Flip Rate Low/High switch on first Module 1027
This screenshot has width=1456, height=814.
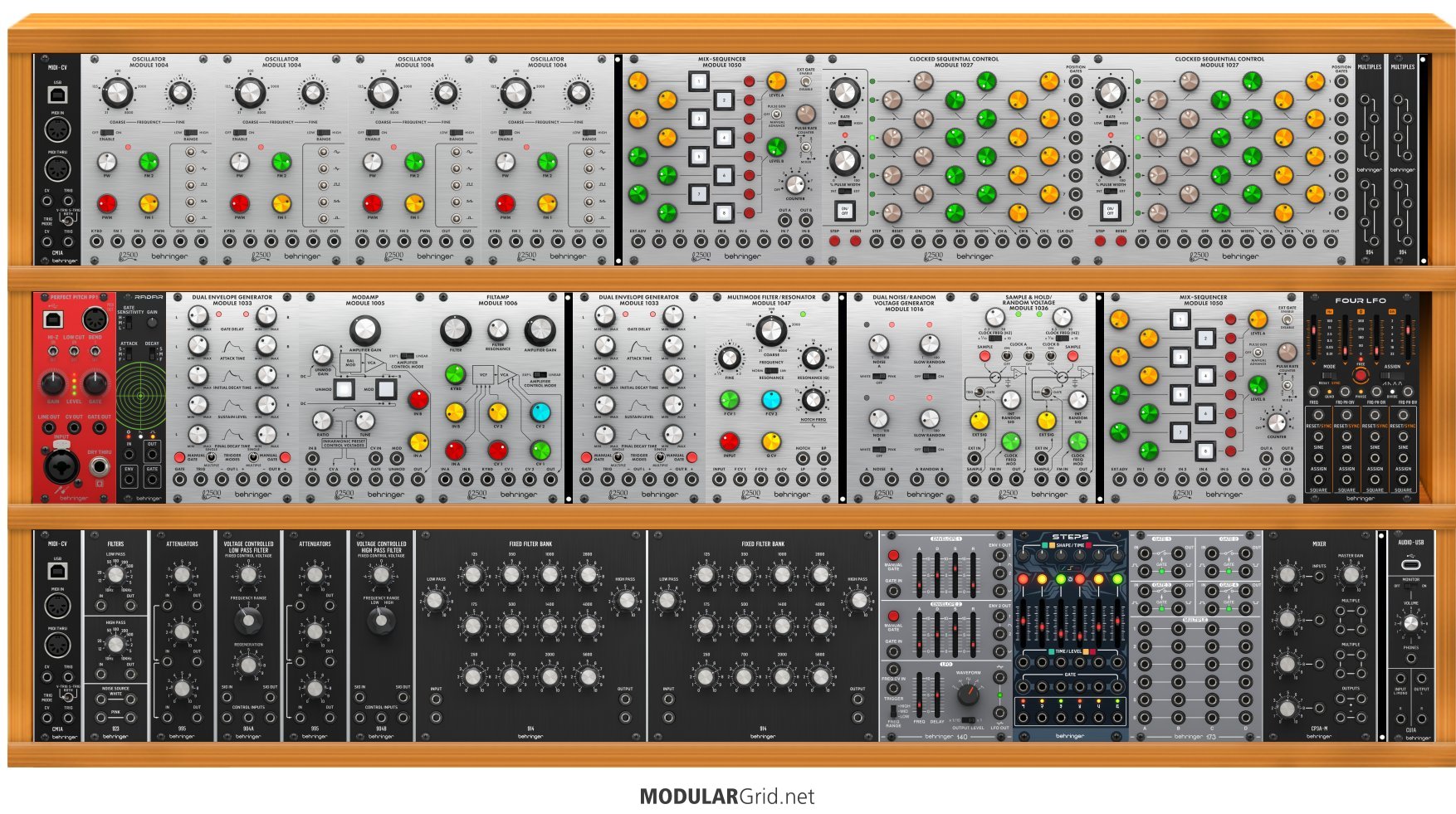[x=844, y=123]
